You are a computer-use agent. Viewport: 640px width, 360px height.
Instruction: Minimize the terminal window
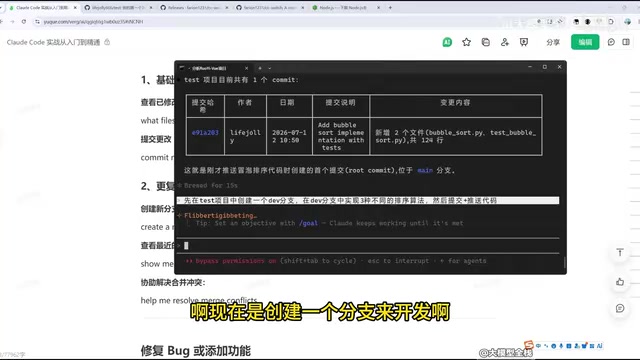(530, 67)
